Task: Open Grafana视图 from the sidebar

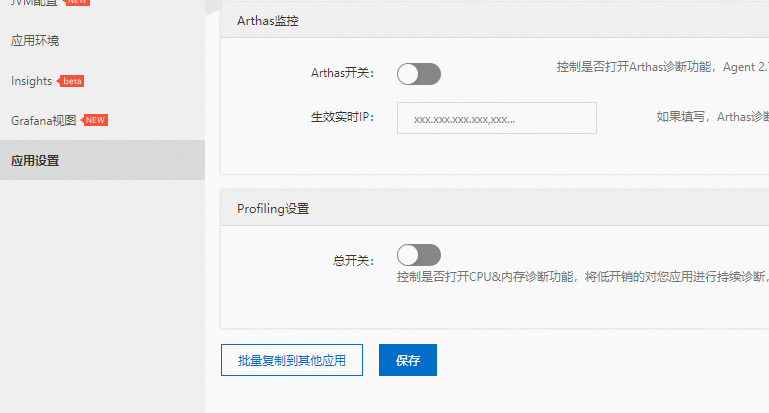Action: point(43,120)
